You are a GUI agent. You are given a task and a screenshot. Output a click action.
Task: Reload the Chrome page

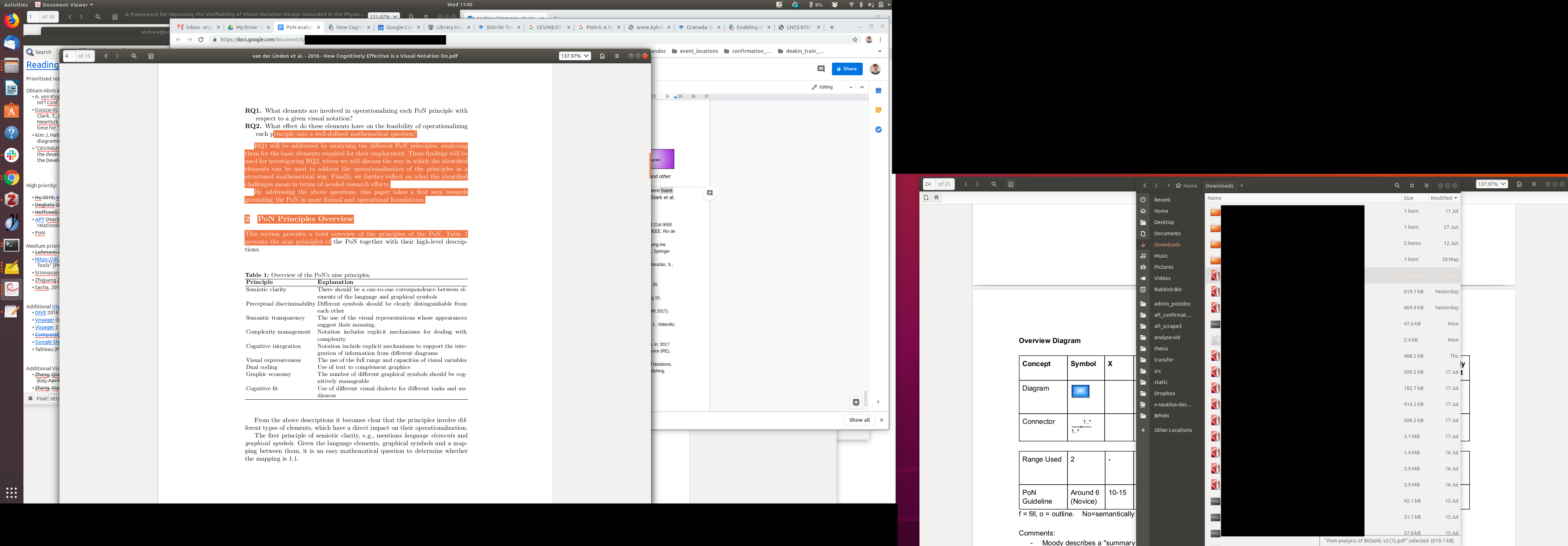(x=201, y=40)
